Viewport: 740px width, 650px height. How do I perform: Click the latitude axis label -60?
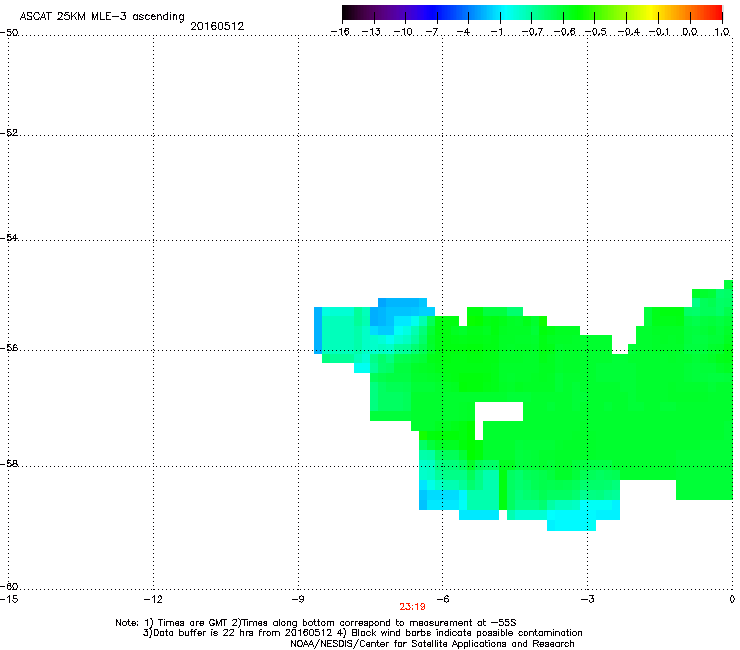[9, 586]
